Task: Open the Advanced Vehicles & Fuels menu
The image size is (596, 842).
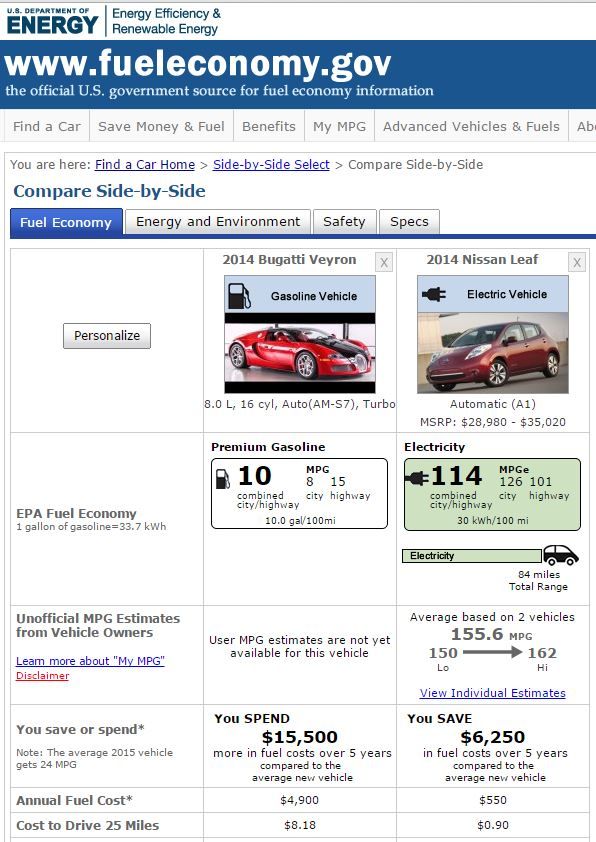Action: click(x=471, y=126)
